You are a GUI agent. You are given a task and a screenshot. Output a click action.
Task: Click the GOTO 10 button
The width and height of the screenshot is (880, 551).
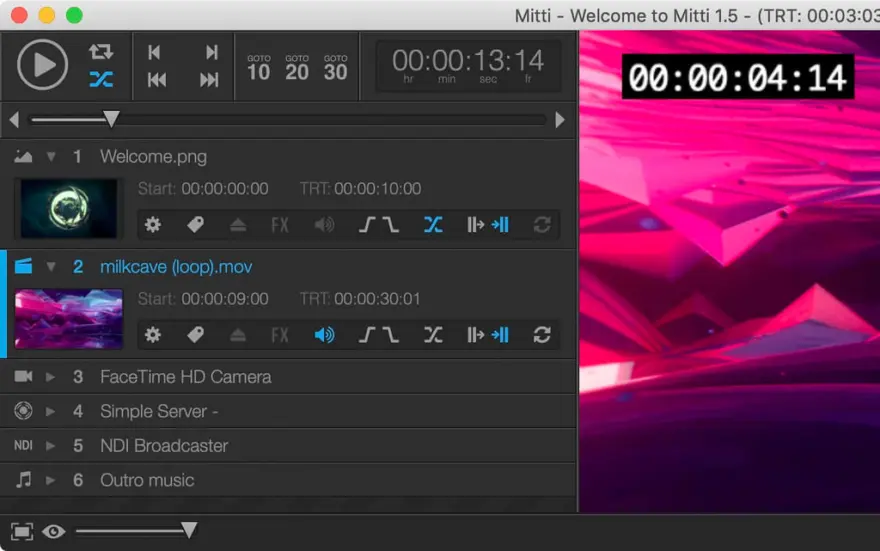point(259,68)
